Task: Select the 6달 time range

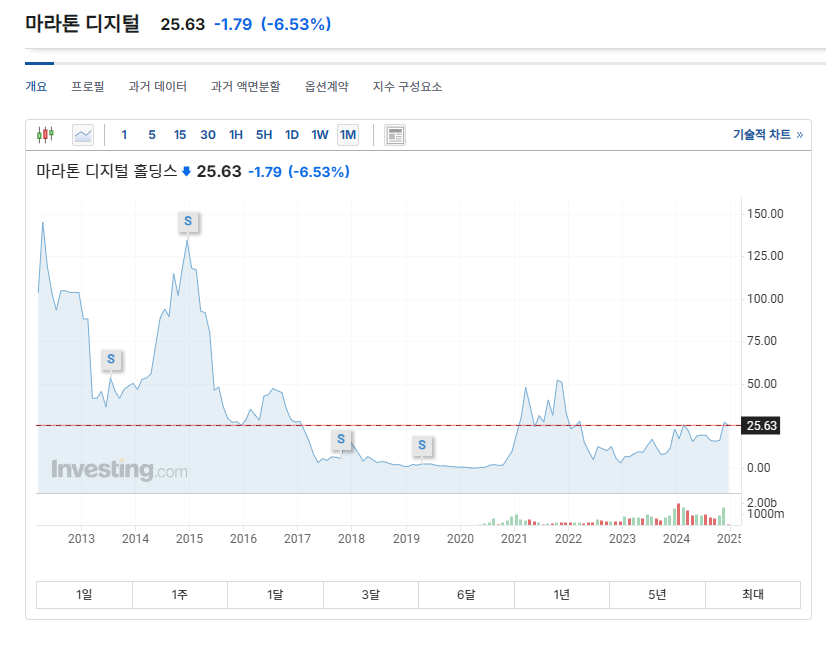Action: pyautogui.click(x=466, y=595)
